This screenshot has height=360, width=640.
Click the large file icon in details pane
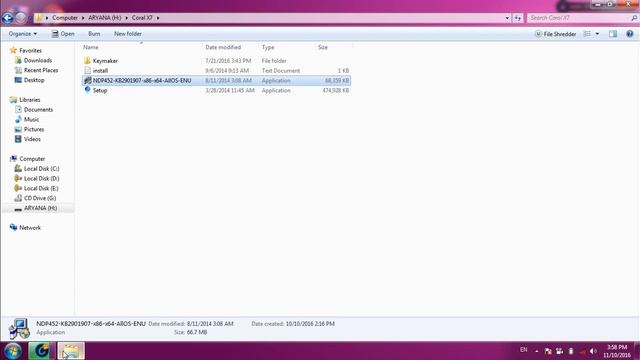pos(20,329)
